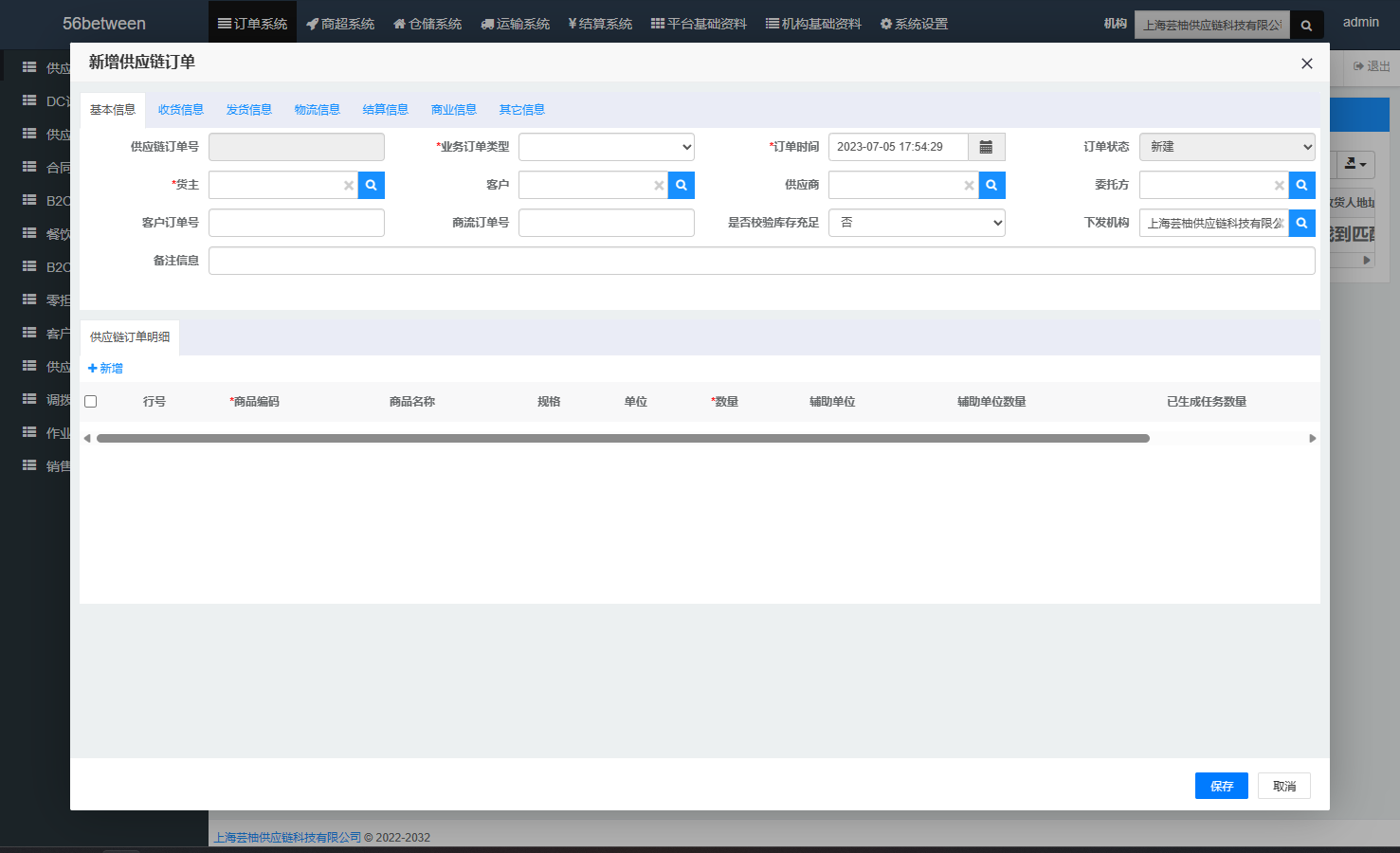Click the clear X in 货主 field
The width and height of the screenshot is (1400, 853).
click(349, 186)
